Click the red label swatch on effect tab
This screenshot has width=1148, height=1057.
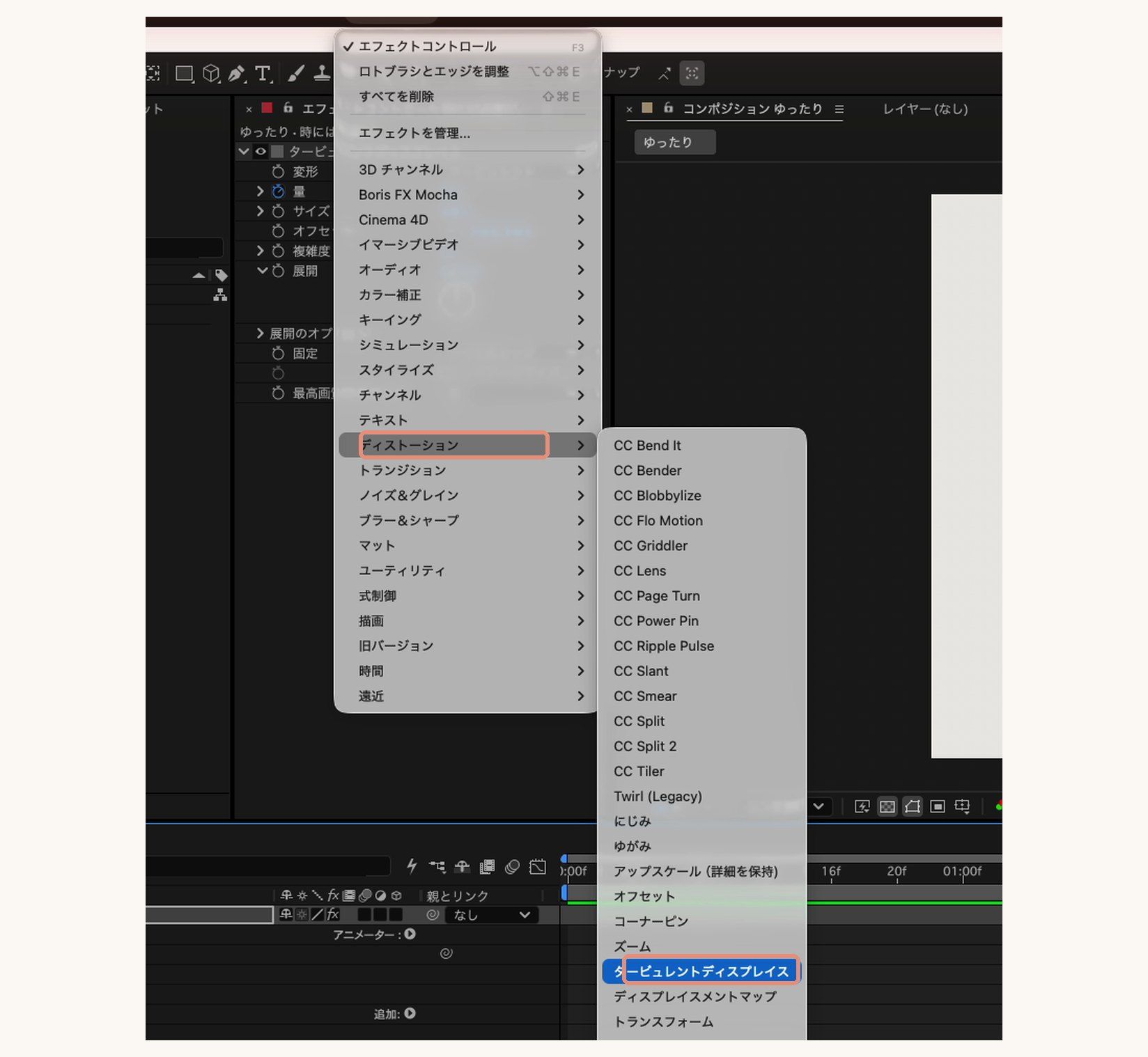click(267, 108)
